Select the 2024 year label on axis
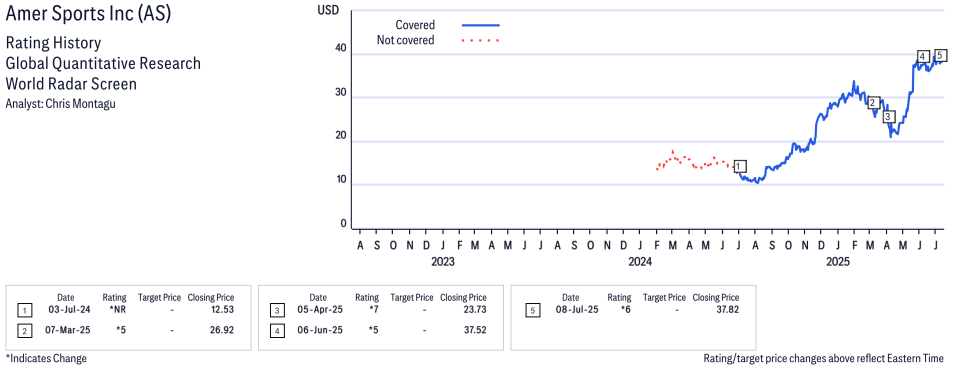955x365 pixels. point(640,263)
